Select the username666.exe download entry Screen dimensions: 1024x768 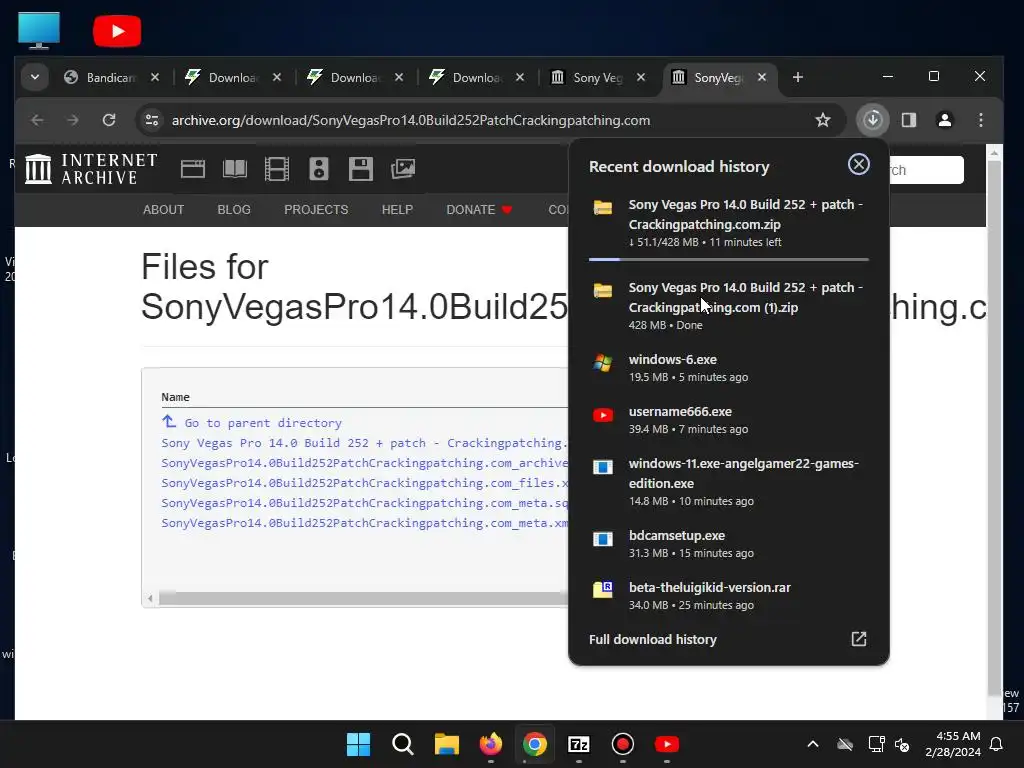click(729, 420)
